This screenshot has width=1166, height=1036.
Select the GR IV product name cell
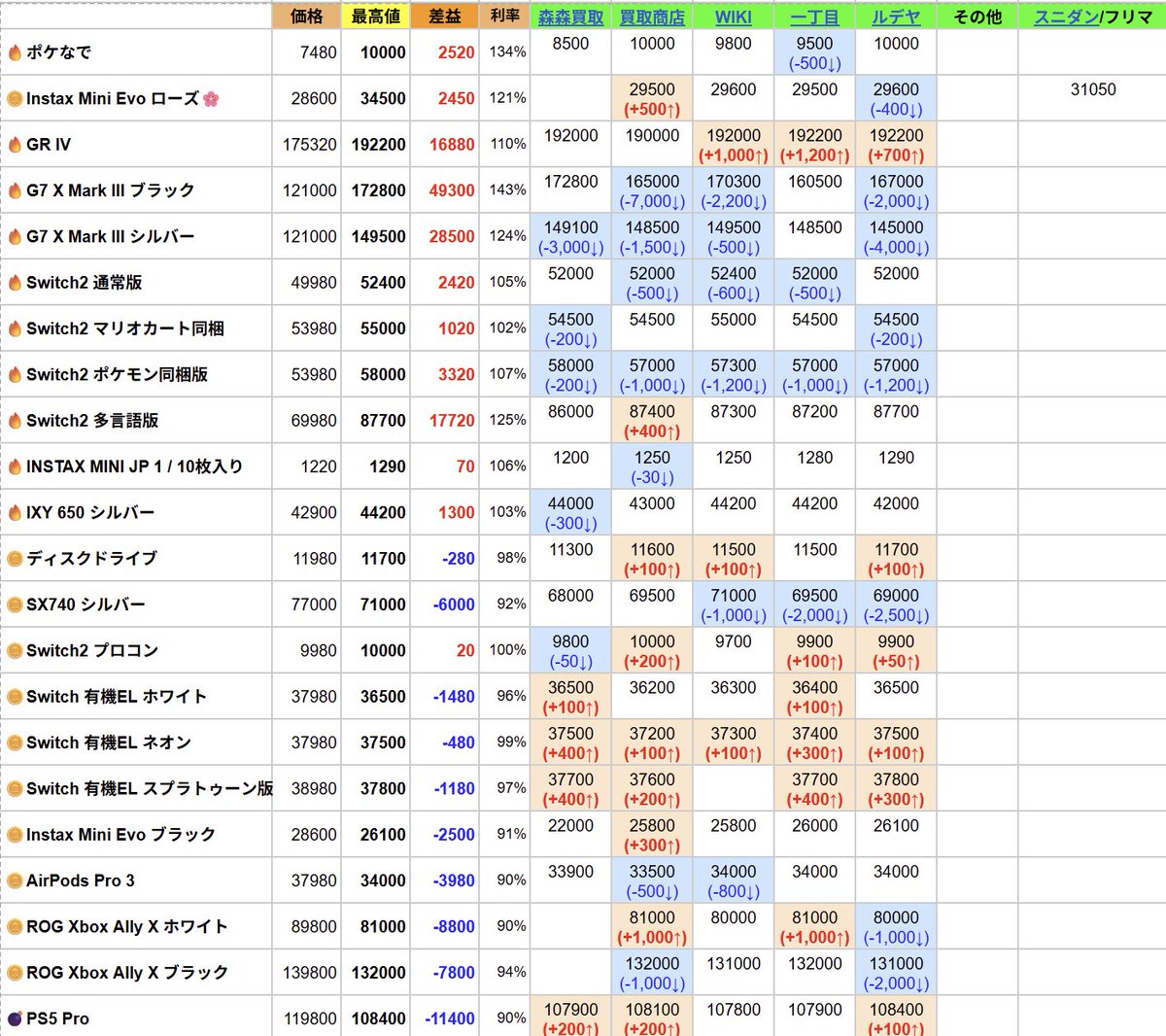click(137, 145)
